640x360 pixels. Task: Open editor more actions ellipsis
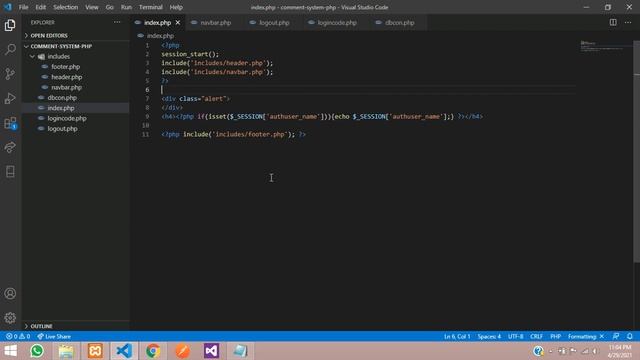(x=628, y=22)
